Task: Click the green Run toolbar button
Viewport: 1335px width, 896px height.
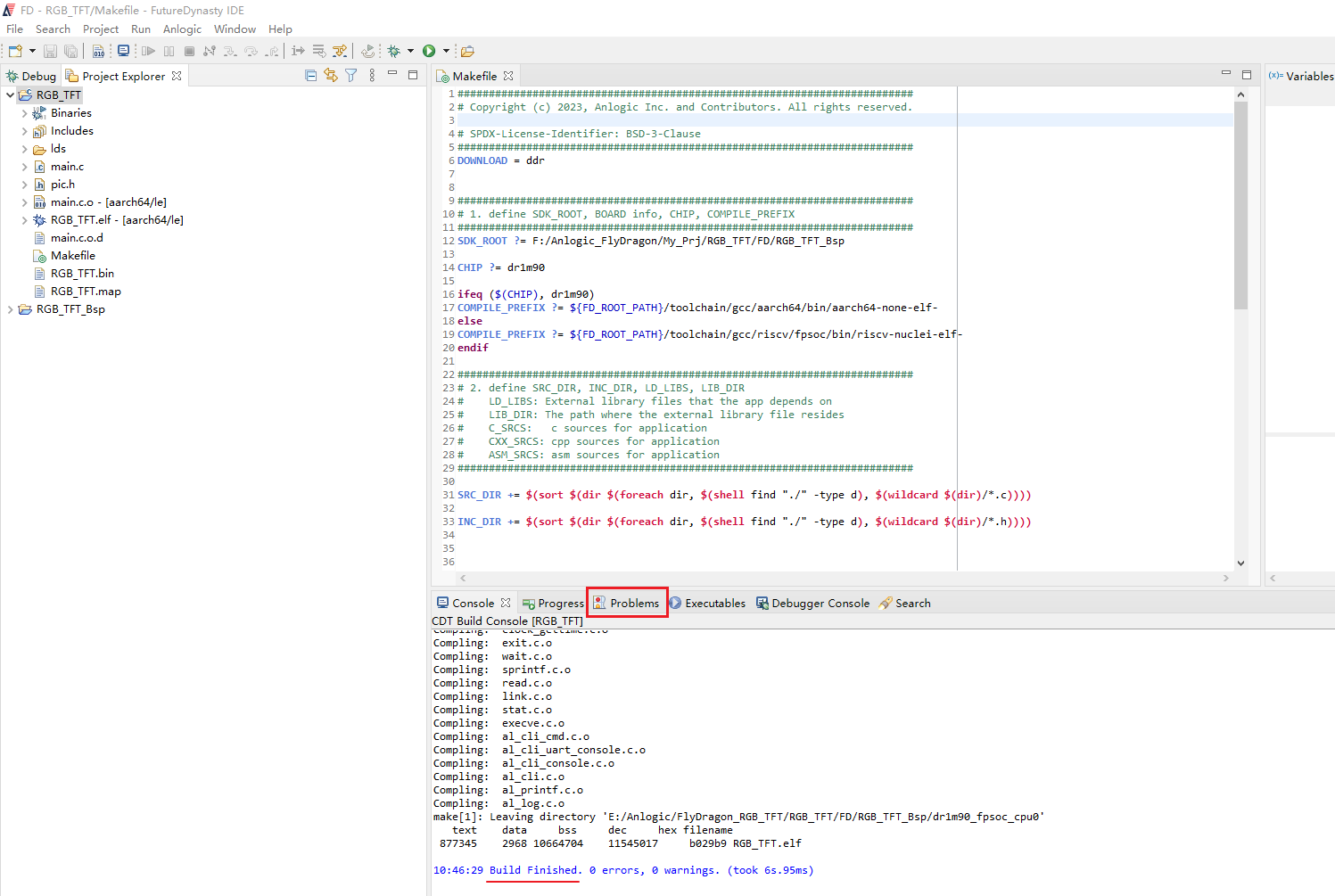Action: coord(429,51)
